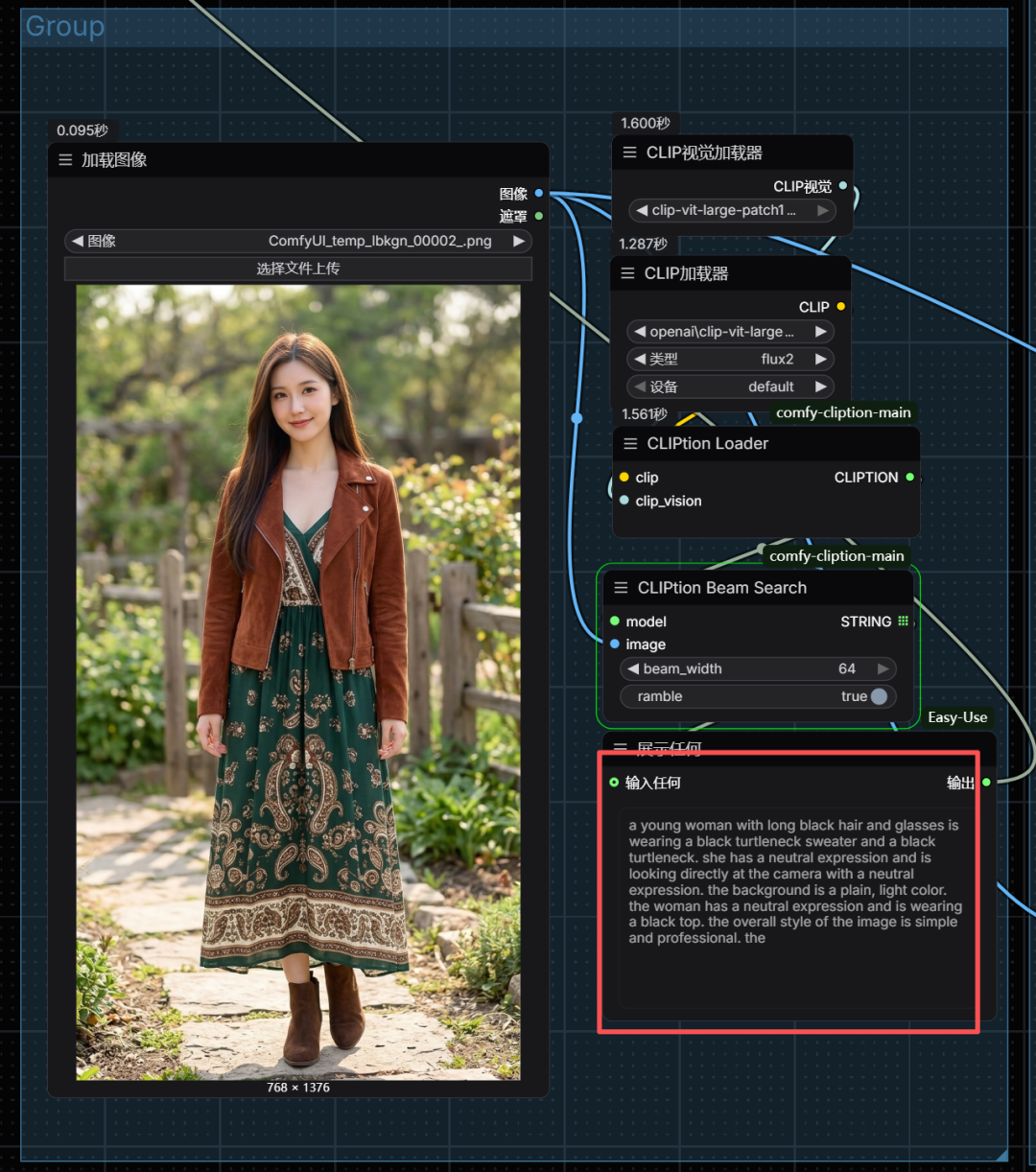Click the yellow CLIP output connector

(x=841, y=307)
